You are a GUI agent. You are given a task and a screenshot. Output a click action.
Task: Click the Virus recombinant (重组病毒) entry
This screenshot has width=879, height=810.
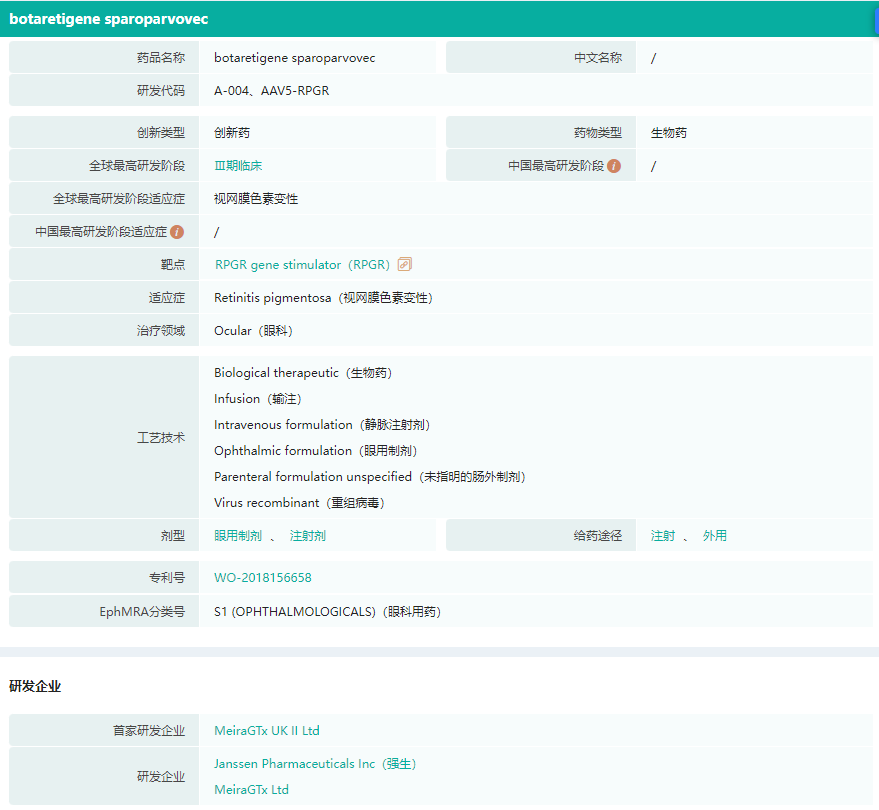pyautogui.click(x=299, y=503)
